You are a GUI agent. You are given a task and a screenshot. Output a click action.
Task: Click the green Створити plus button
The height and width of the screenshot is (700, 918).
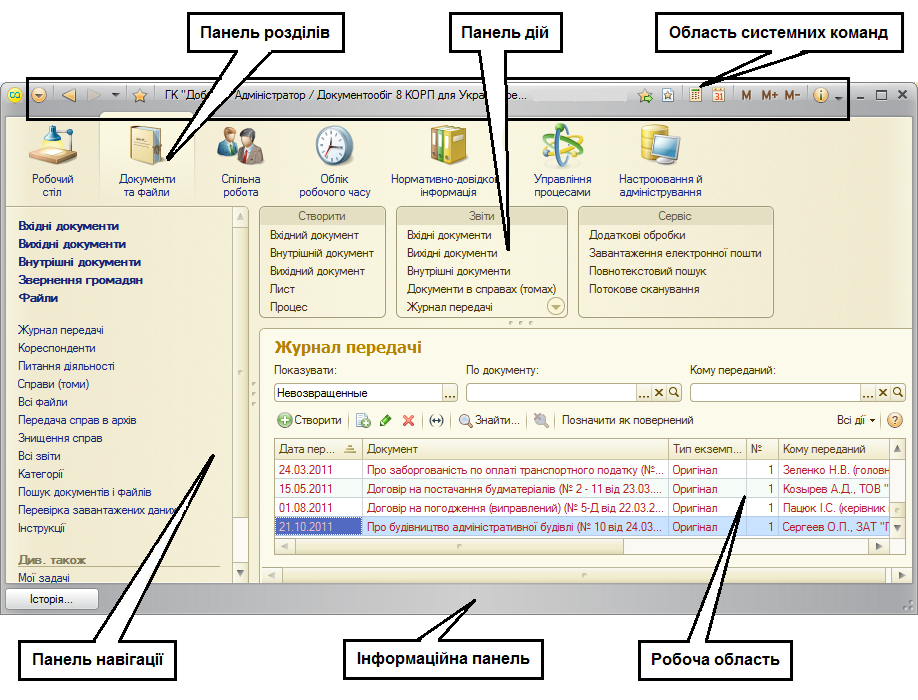click(x=309, y=420)
